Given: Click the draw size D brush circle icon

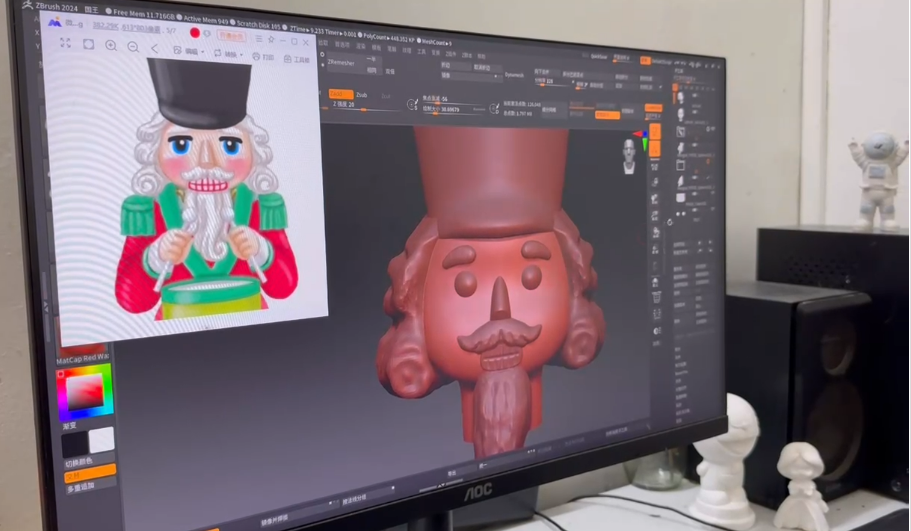Looking at the screenshot, I should click(x=494, y=108).
